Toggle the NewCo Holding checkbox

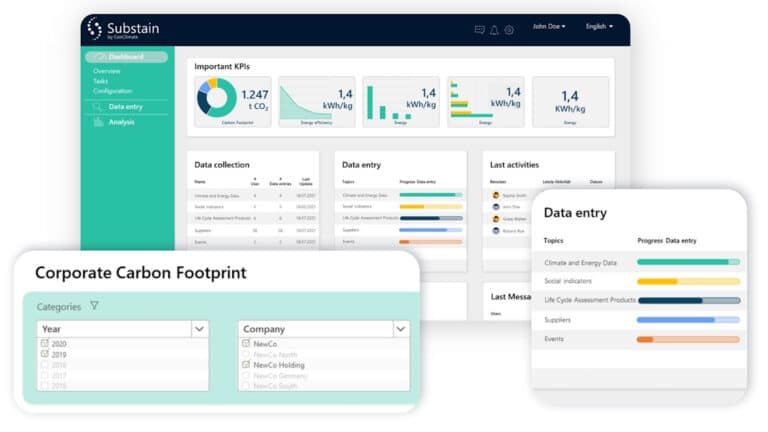tap(246, 365)
